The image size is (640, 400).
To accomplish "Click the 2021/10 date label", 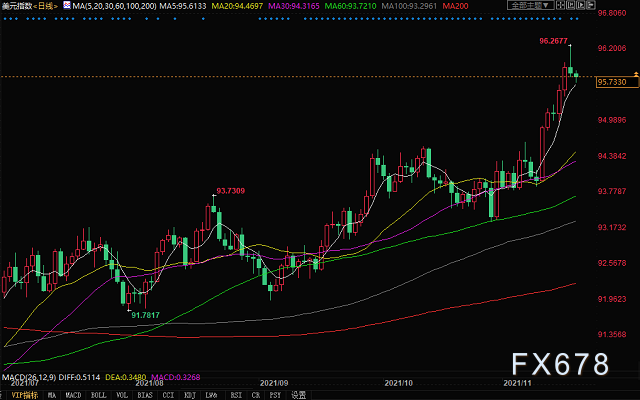I will point(398,383).
